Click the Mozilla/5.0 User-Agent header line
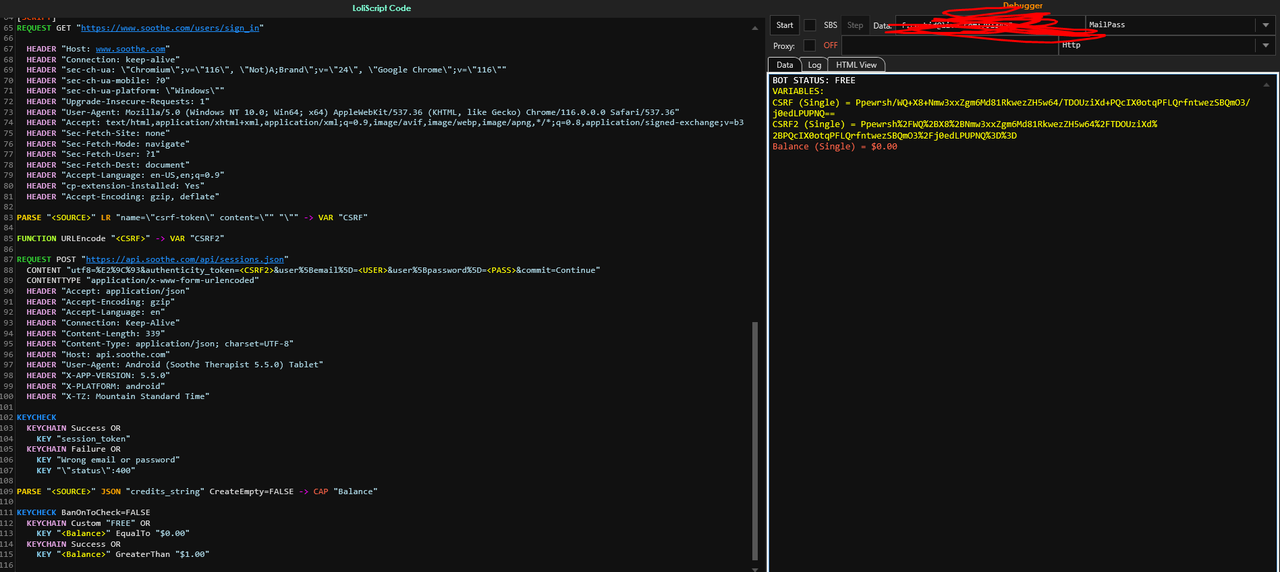Screen dimensions: 1280x572 click(x=353, y=112)
